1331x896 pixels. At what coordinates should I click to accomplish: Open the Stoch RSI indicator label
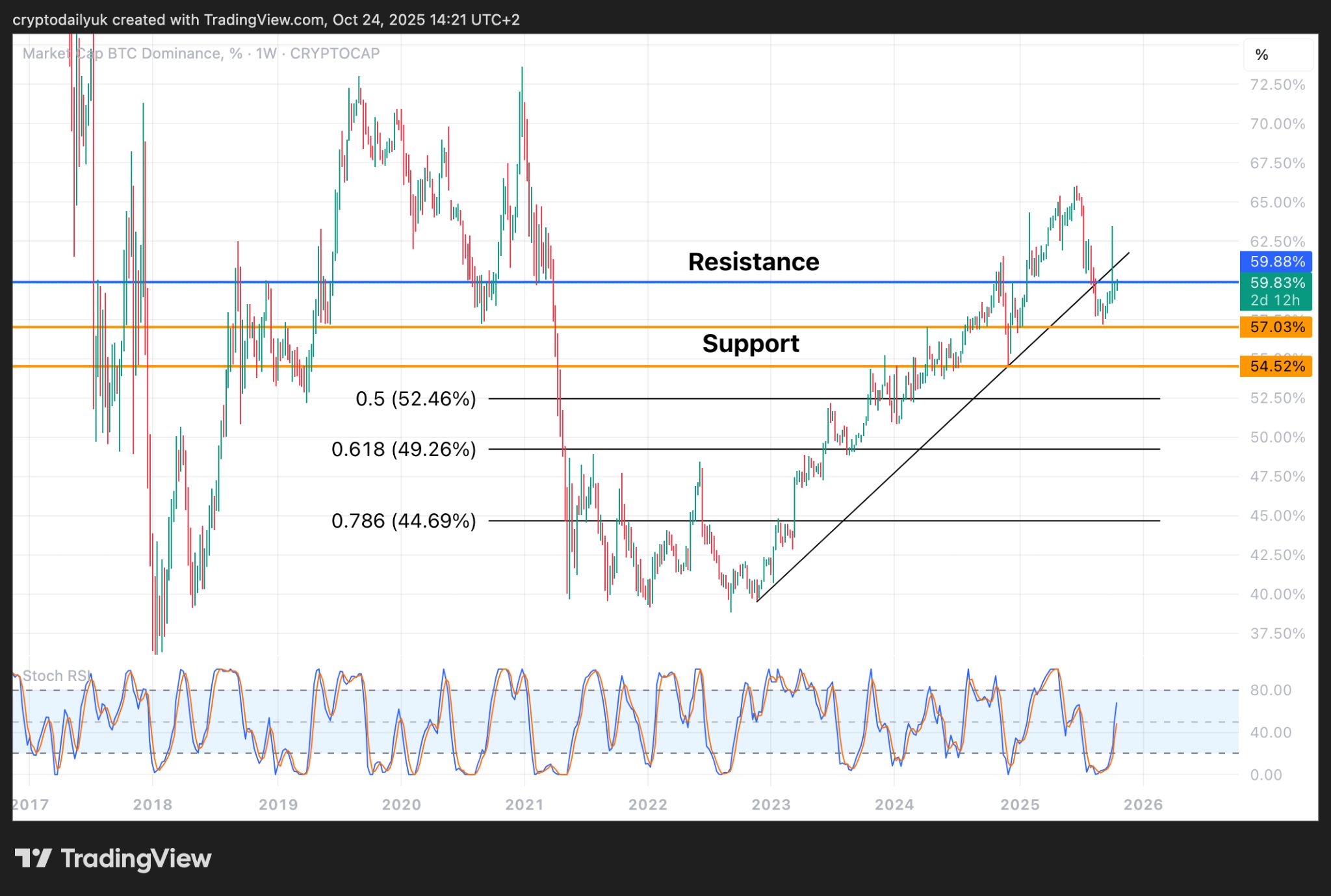click(57, 676)
